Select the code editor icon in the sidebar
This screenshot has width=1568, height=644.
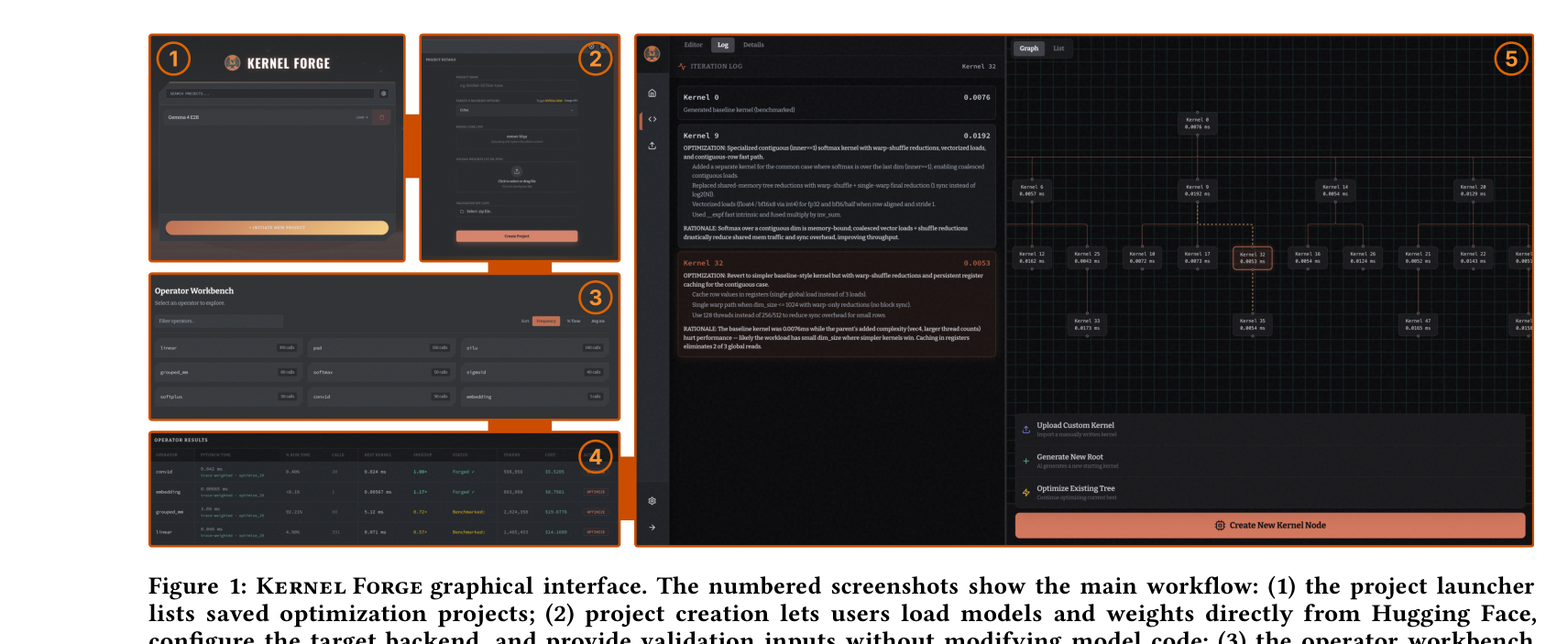pos(652,119)
